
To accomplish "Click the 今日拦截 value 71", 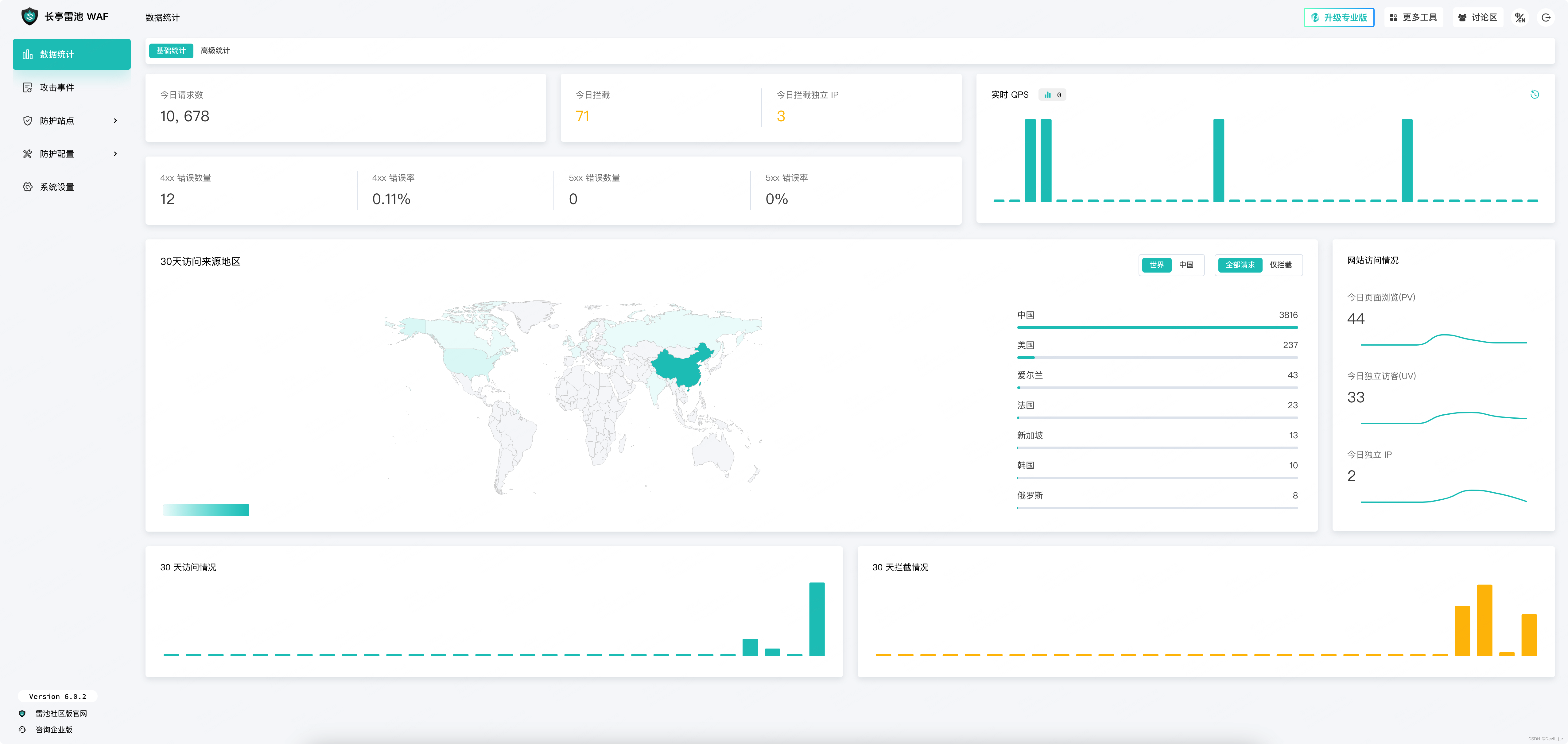I will pyautogui.click(x=582, y=116).
